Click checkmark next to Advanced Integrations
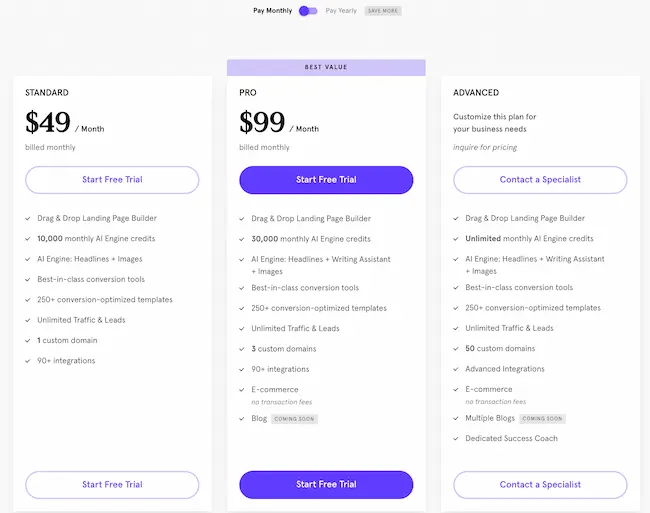Viewport: 650px width, 513px height. coord(456,369)
